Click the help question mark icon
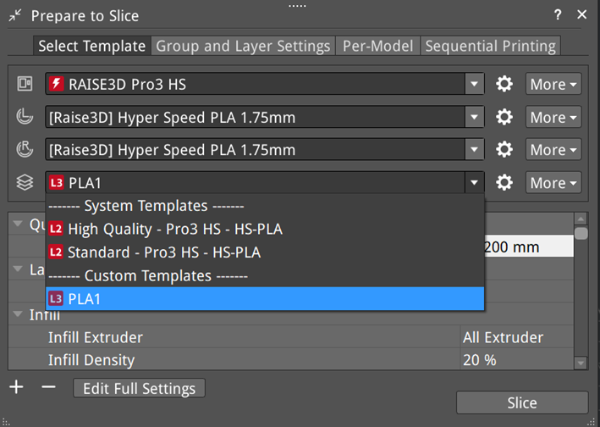Image resolution: width=600 pixels, height=427 pixels. [557, 15]
